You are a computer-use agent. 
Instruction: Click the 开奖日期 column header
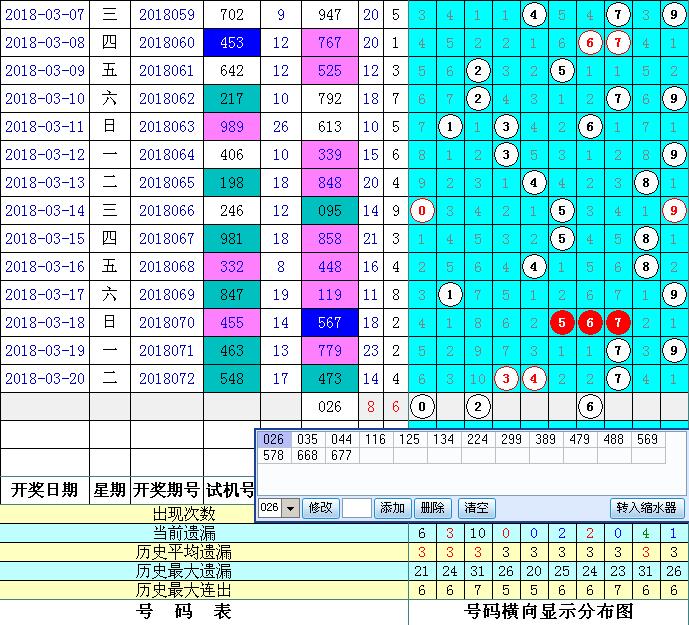tap(44, 490)
